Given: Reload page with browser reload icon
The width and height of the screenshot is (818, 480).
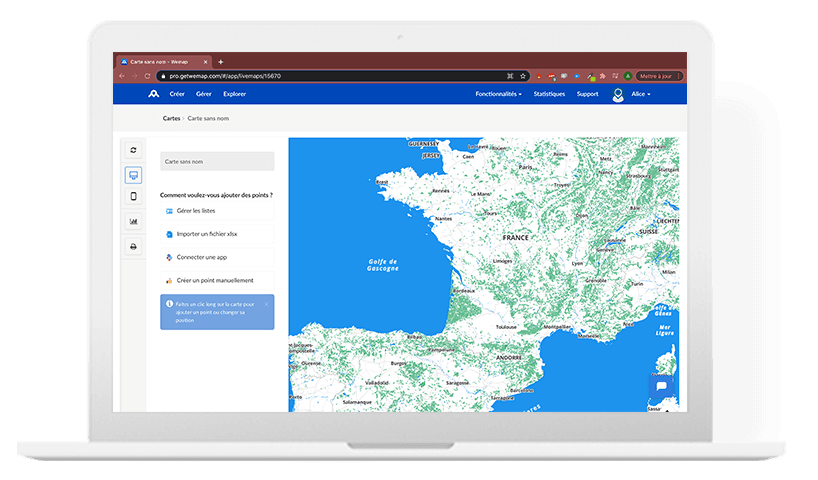Looking at the screenshot, I should [x=148, y=76].
